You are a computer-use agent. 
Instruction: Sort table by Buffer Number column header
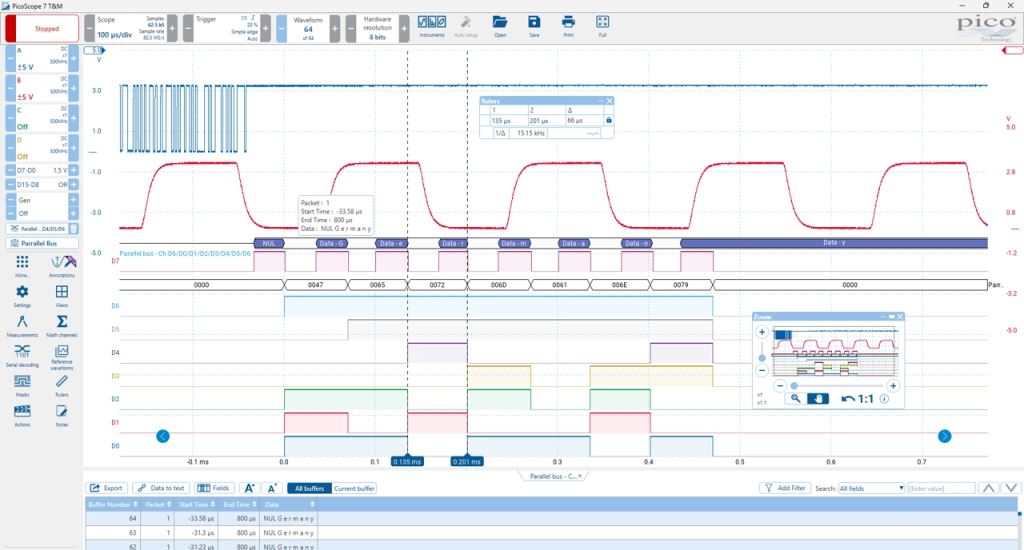click(113, 504)
